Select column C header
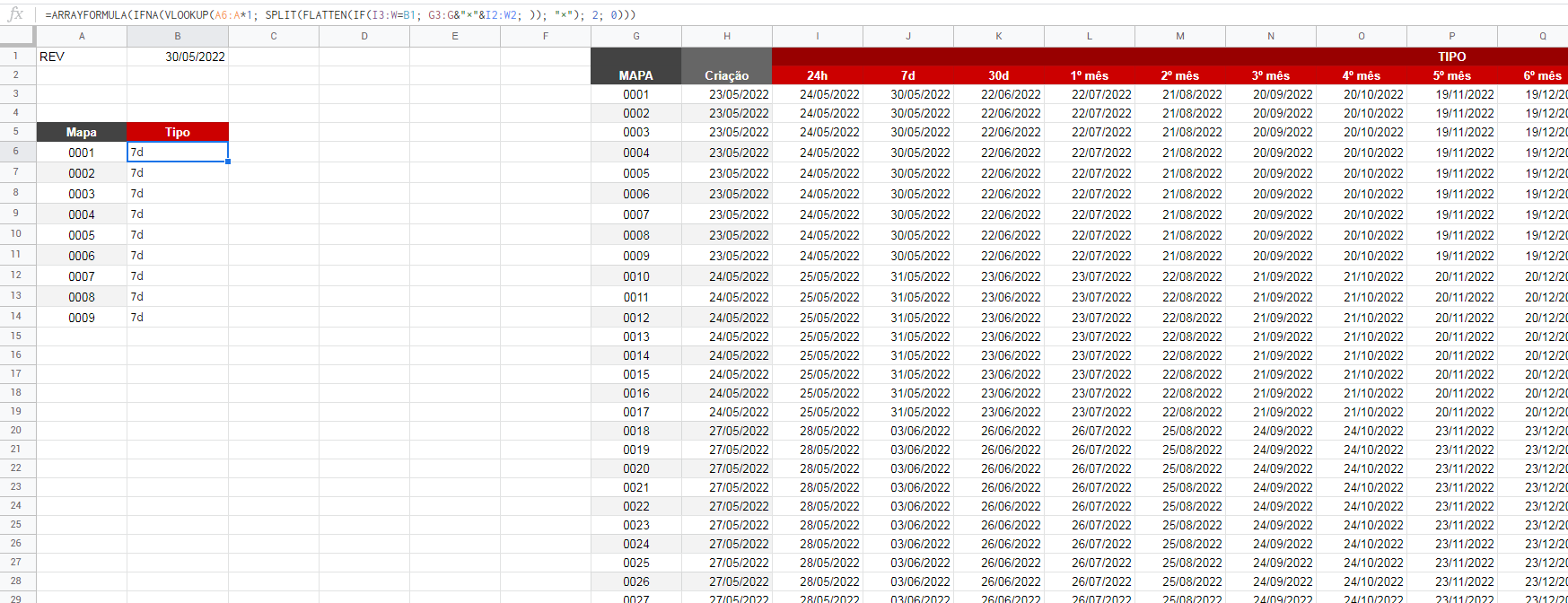This screenshot has width=1568, height=603. pos(274,36)
